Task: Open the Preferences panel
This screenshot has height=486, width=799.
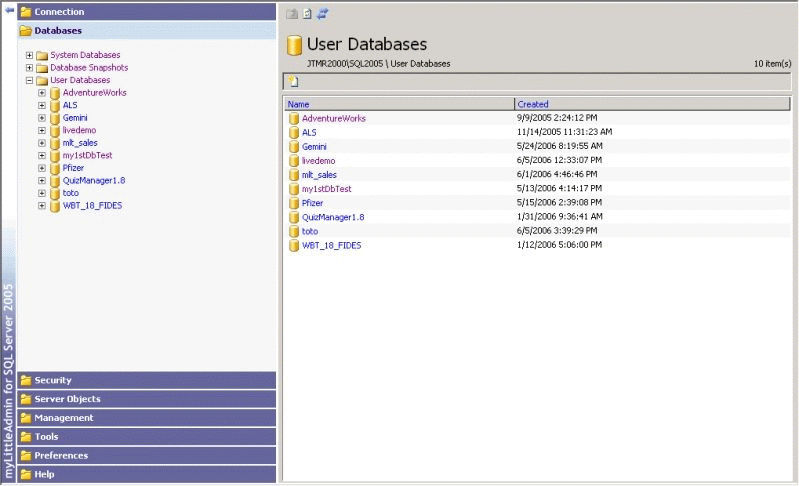Action: point(147,455)
